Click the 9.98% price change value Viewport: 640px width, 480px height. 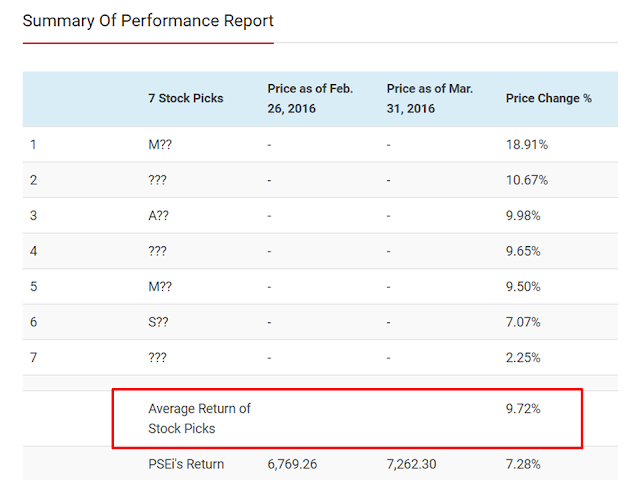click(x=526, y=215)
